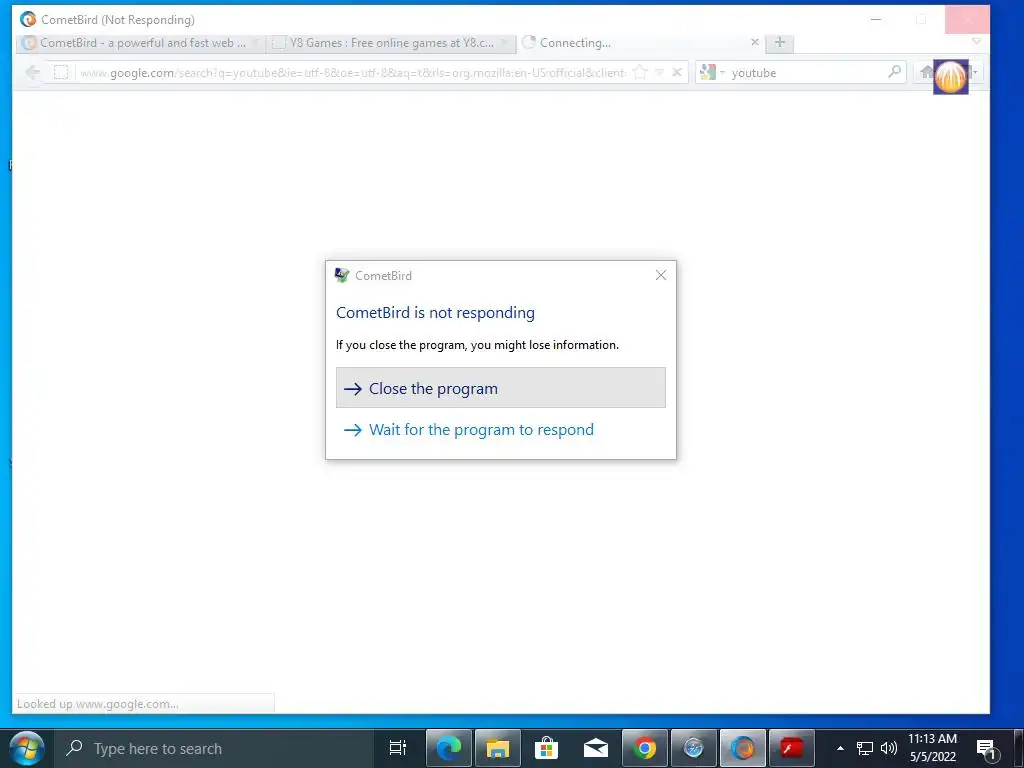The width and height of the screenshot is (1024, 768).
Task: Close the Connecting... tab
Action: pos(755,42)
